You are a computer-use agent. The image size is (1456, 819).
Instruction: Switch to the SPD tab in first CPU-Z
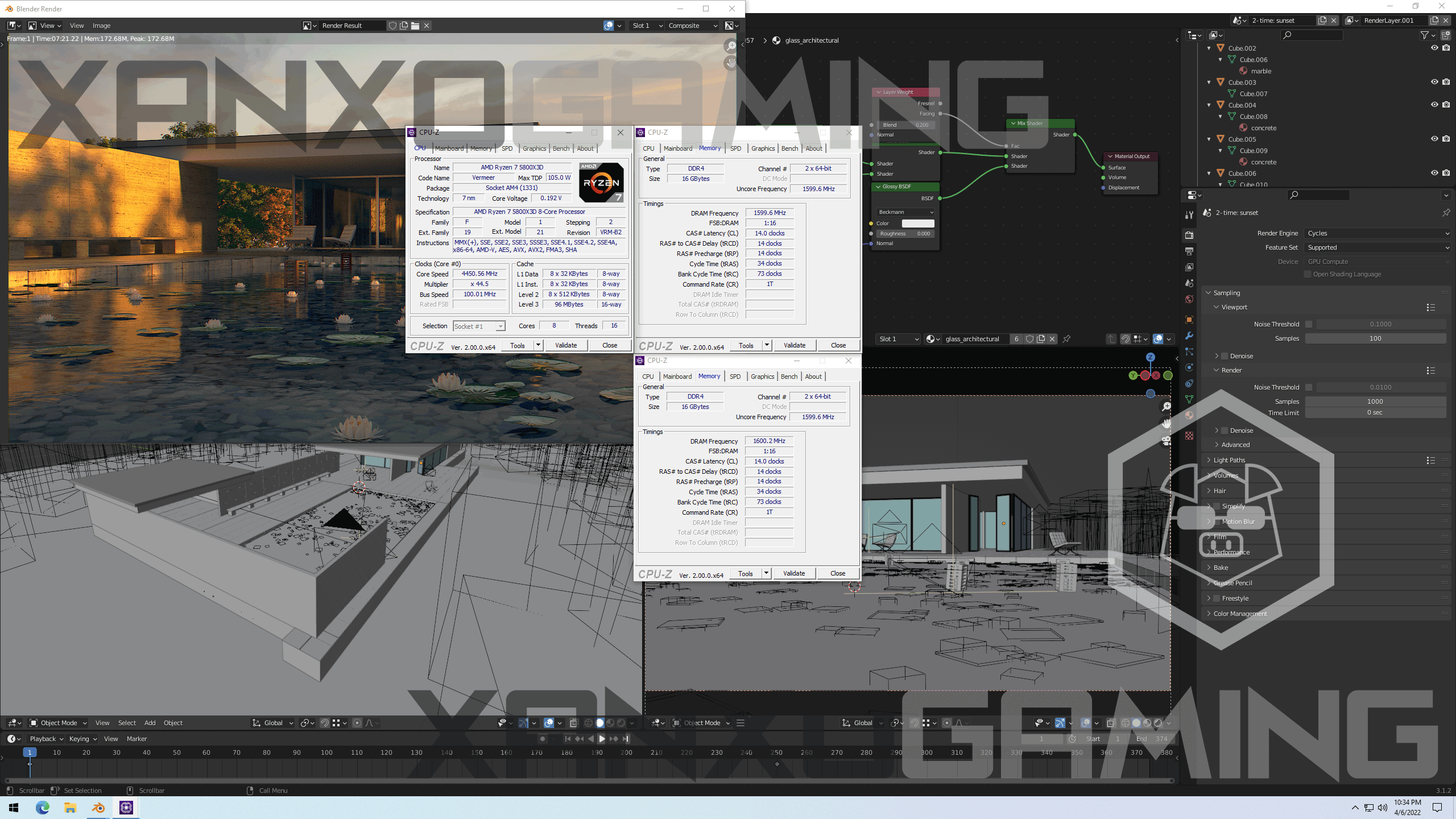pyautogui.click(x=507, y=148)
